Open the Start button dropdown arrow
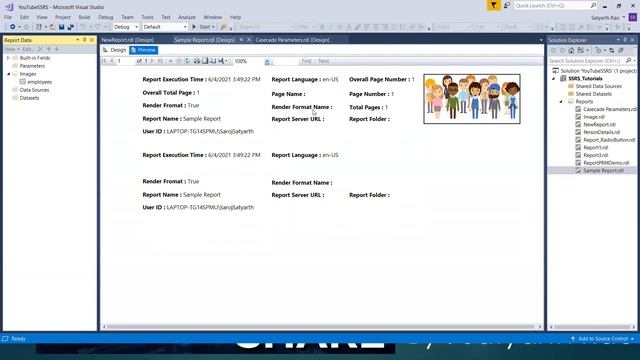This screenshot has width=640, height=360. pos(213,27)
